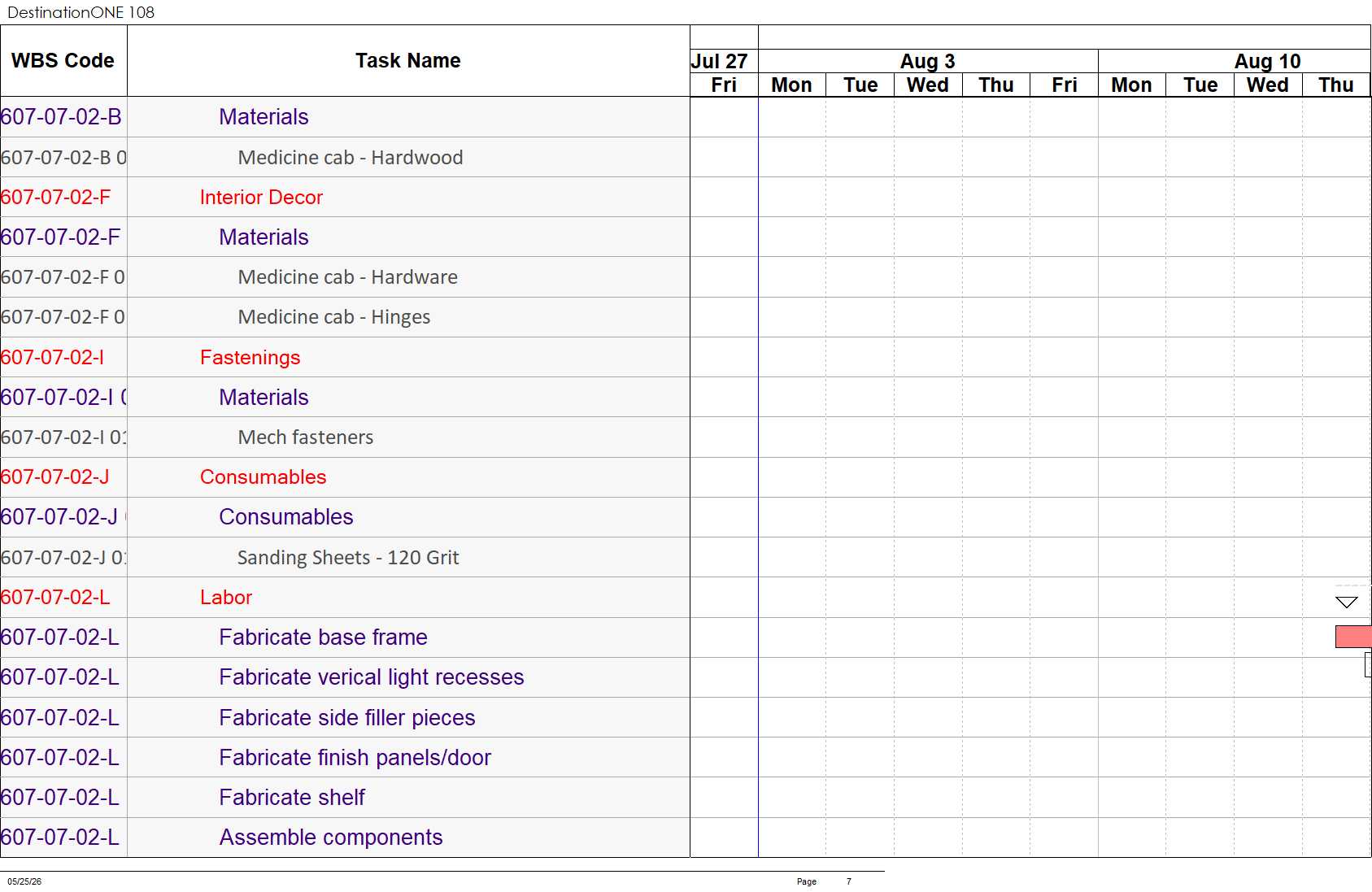Click the red WBS code 607-07-02-F
This screenshot has height=892, width=1372.
pyautogui.click(x=55, y=197)
